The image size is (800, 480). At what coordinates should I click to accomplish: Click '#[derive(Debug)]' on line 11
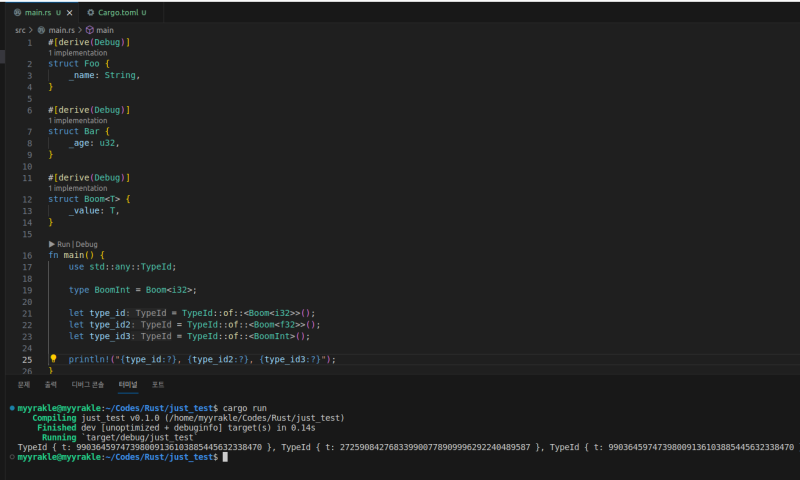[x=89, y=178]
